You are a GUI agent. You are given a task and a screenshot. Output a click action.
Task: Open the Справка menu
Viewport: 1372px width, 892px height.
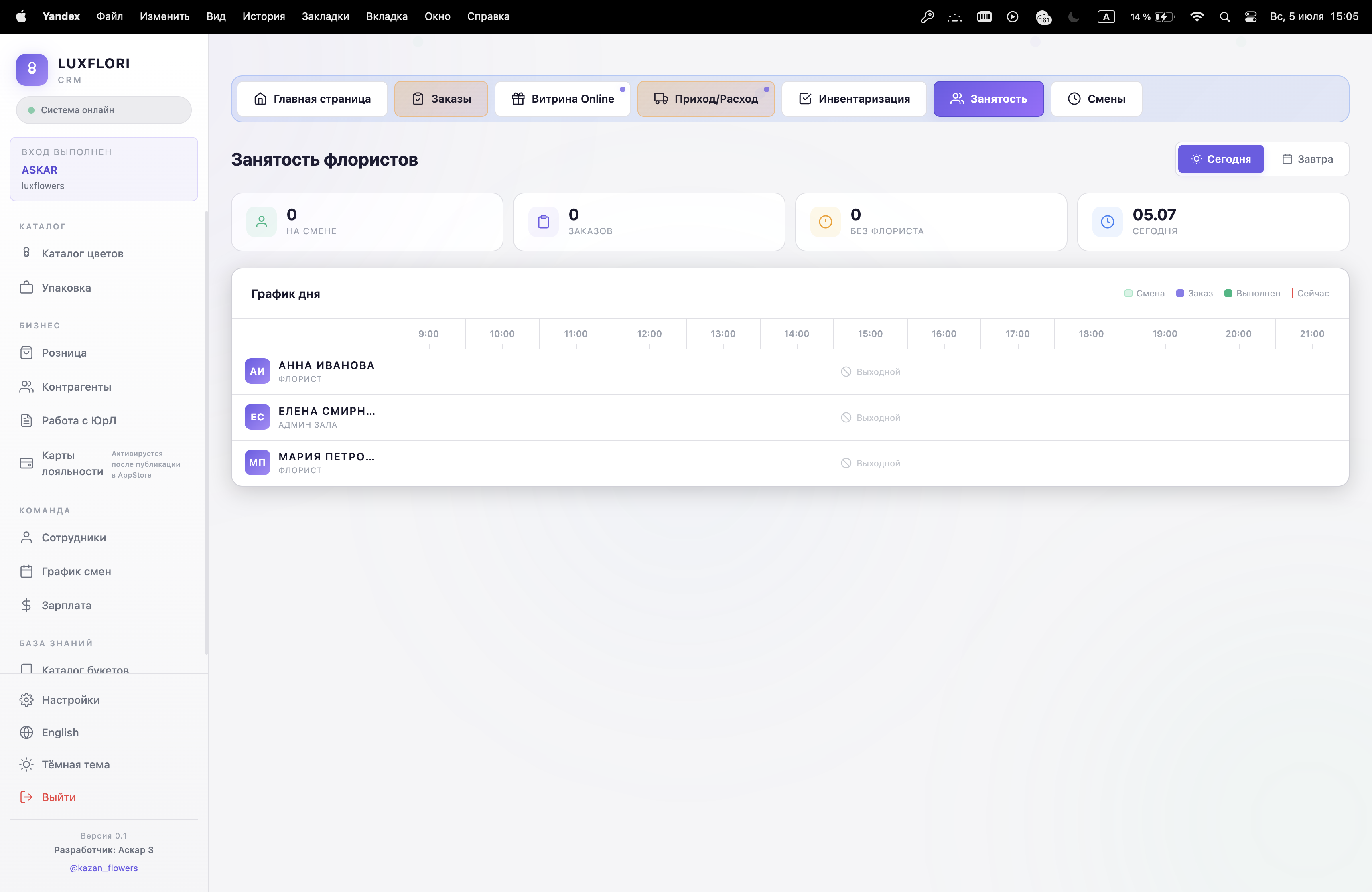488,17
